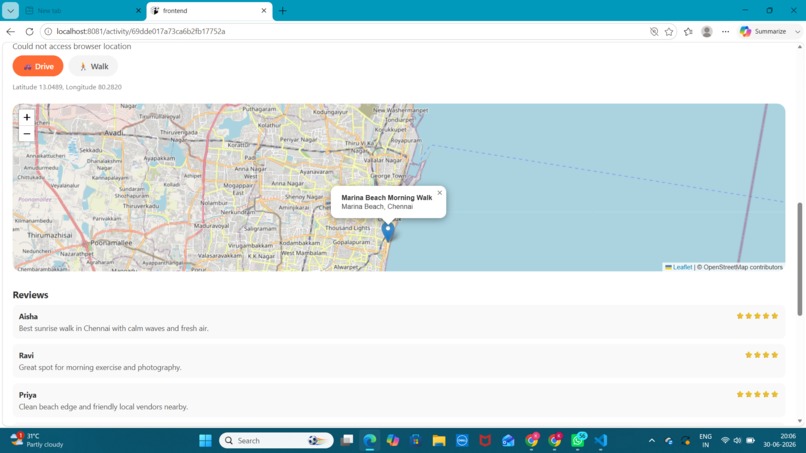Viewport: 806px width, 453px height.
Task: View site information icon in address bar
Action: tap(48, 31)
